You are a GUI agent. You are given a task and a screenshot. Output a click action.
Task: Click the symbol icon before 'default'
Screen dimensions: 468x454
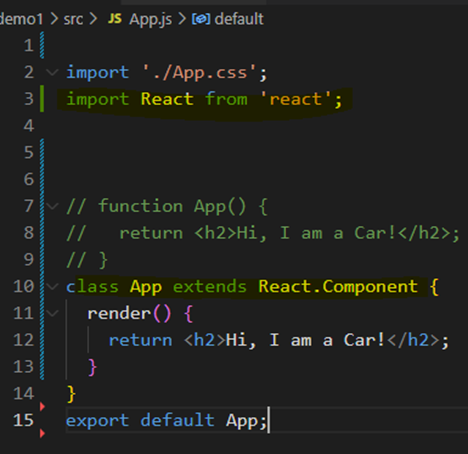(201, 19)
